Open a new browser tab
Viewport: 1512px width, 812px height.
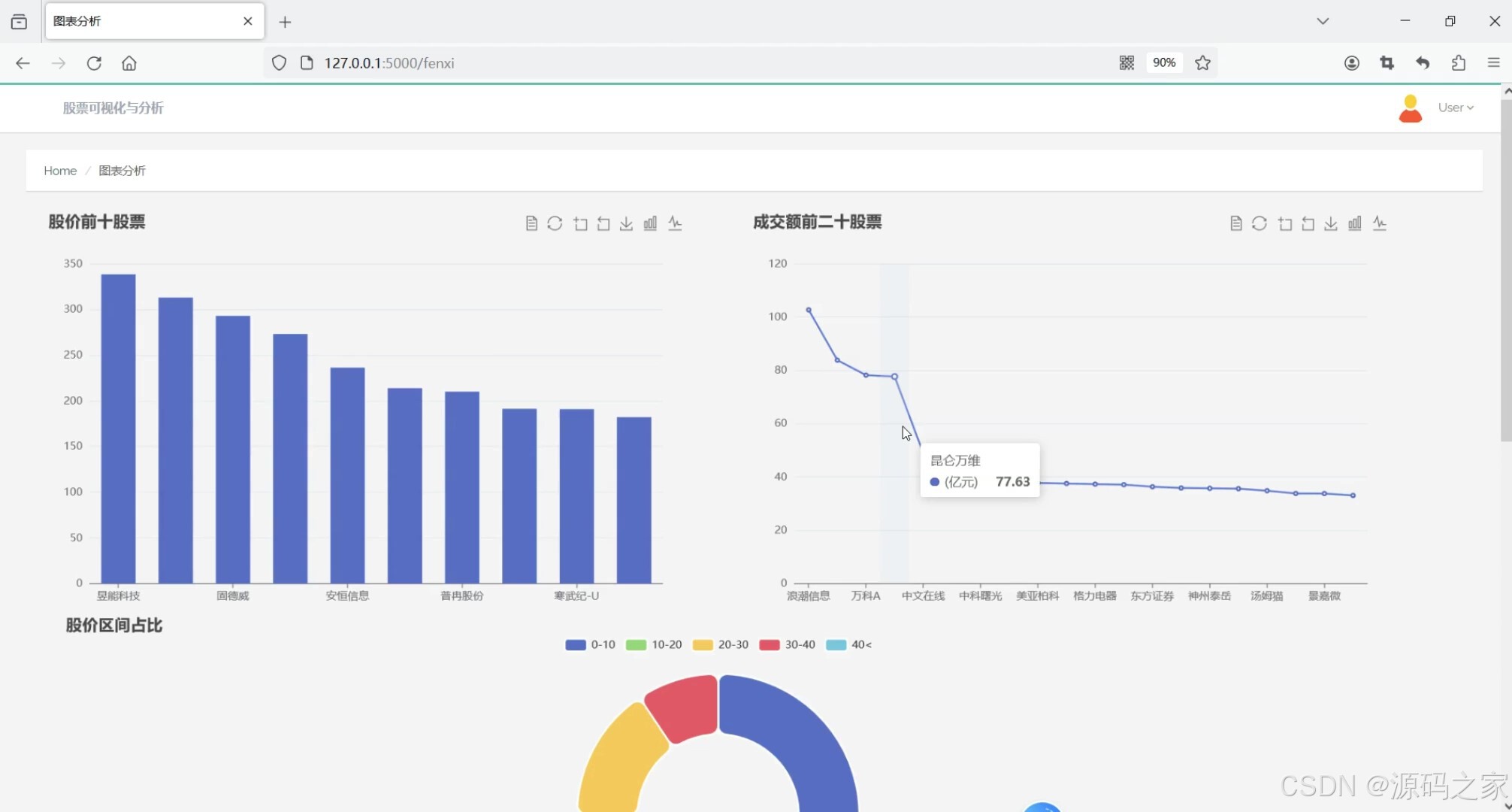[285, 22]
